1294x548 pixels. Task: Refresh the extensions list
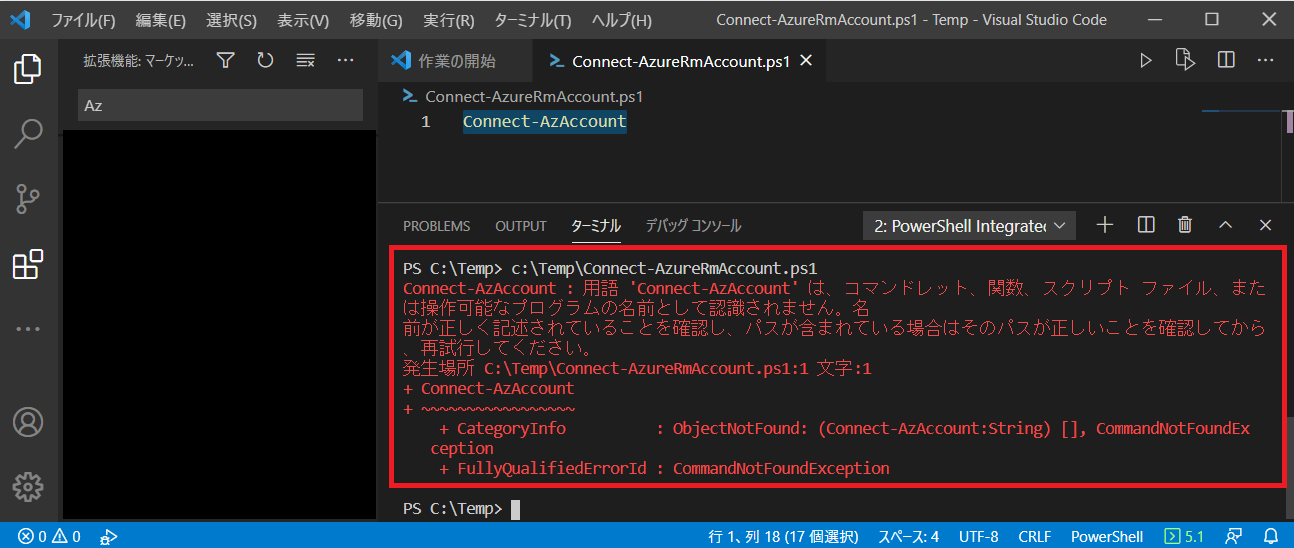point(265,61)
